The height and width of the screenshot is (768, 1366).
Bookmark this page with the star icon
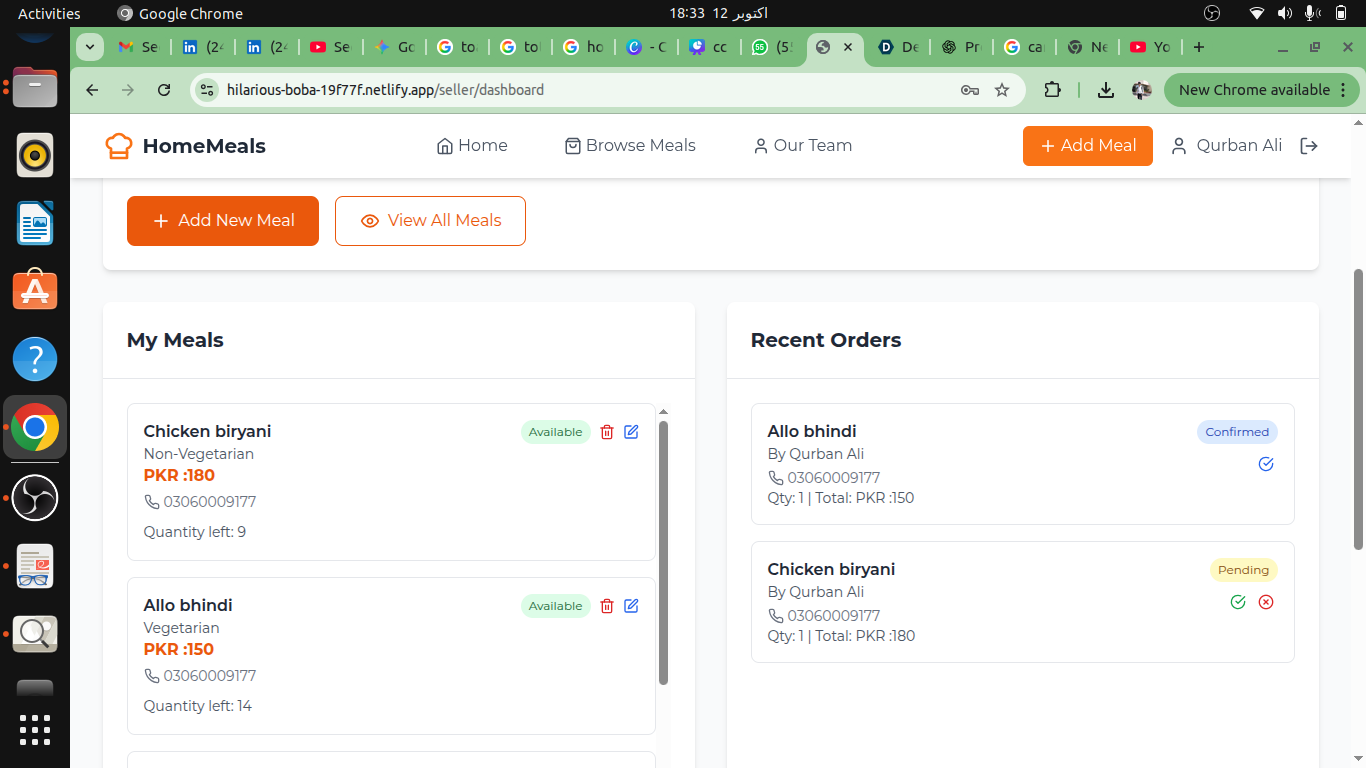pos(1002,90)
